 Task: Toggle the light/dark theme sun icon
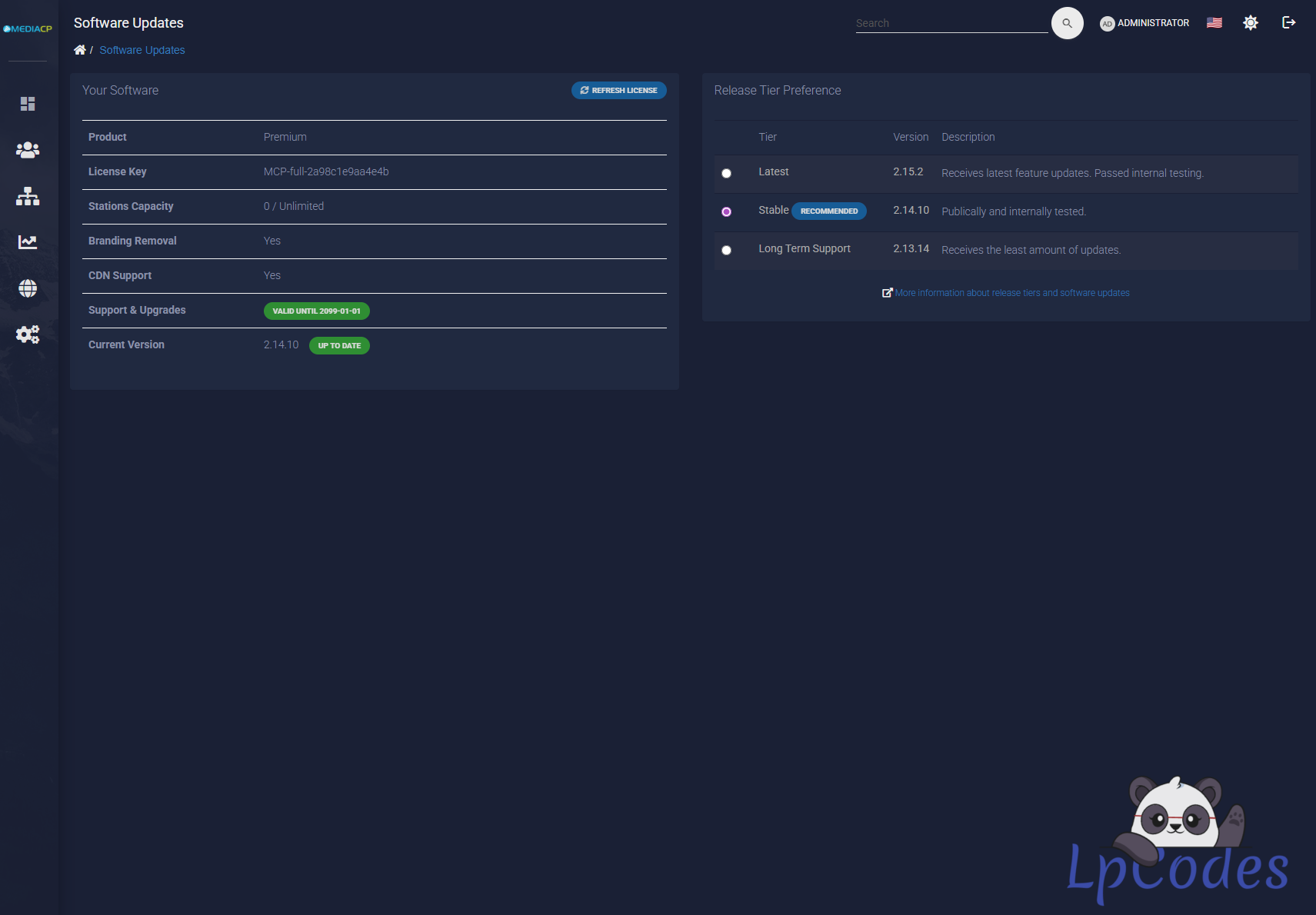point(1251,23)
